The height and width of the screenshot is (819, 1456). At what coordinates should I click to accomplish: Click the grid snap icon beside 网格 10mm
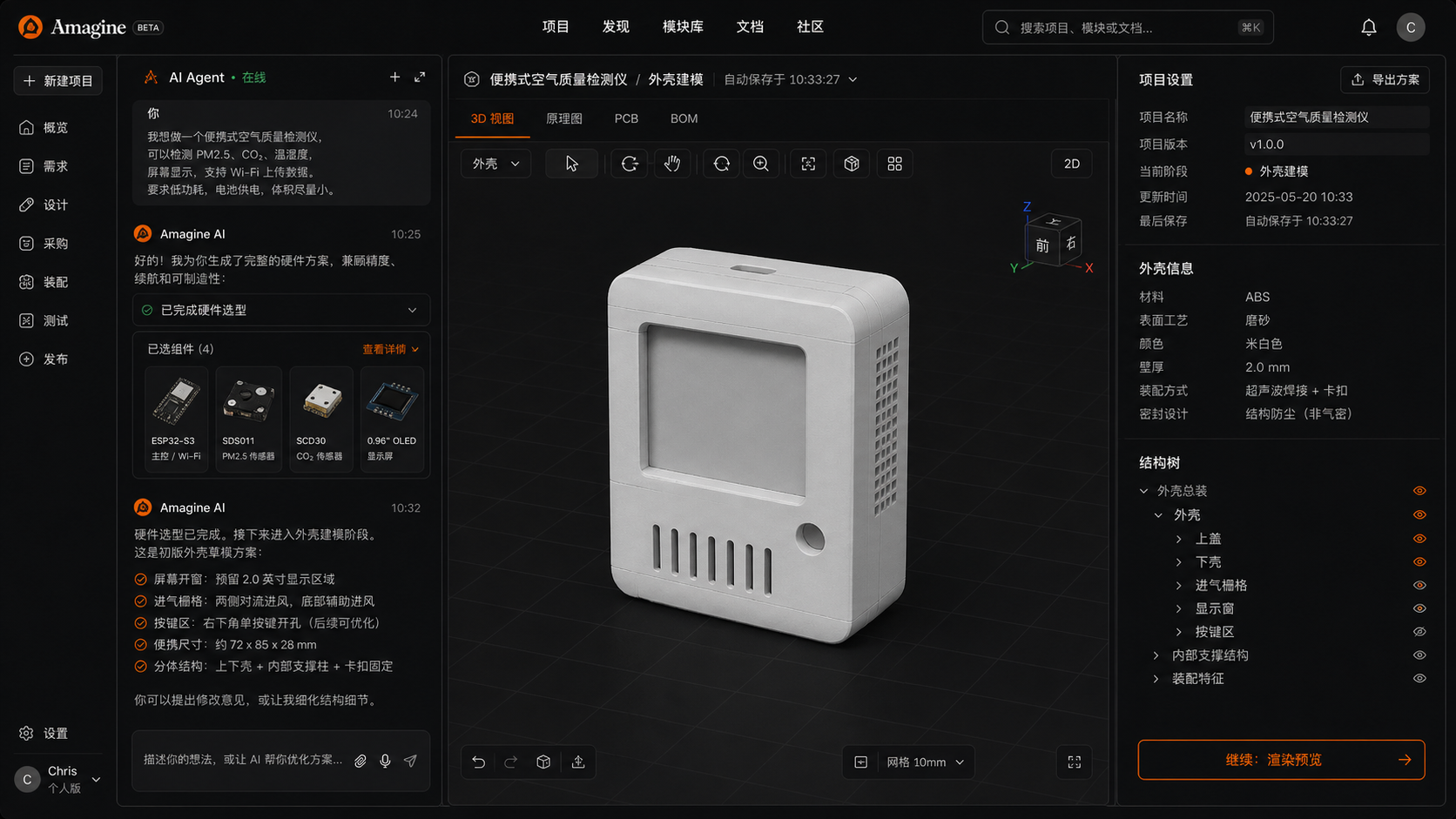coord(861,762)
